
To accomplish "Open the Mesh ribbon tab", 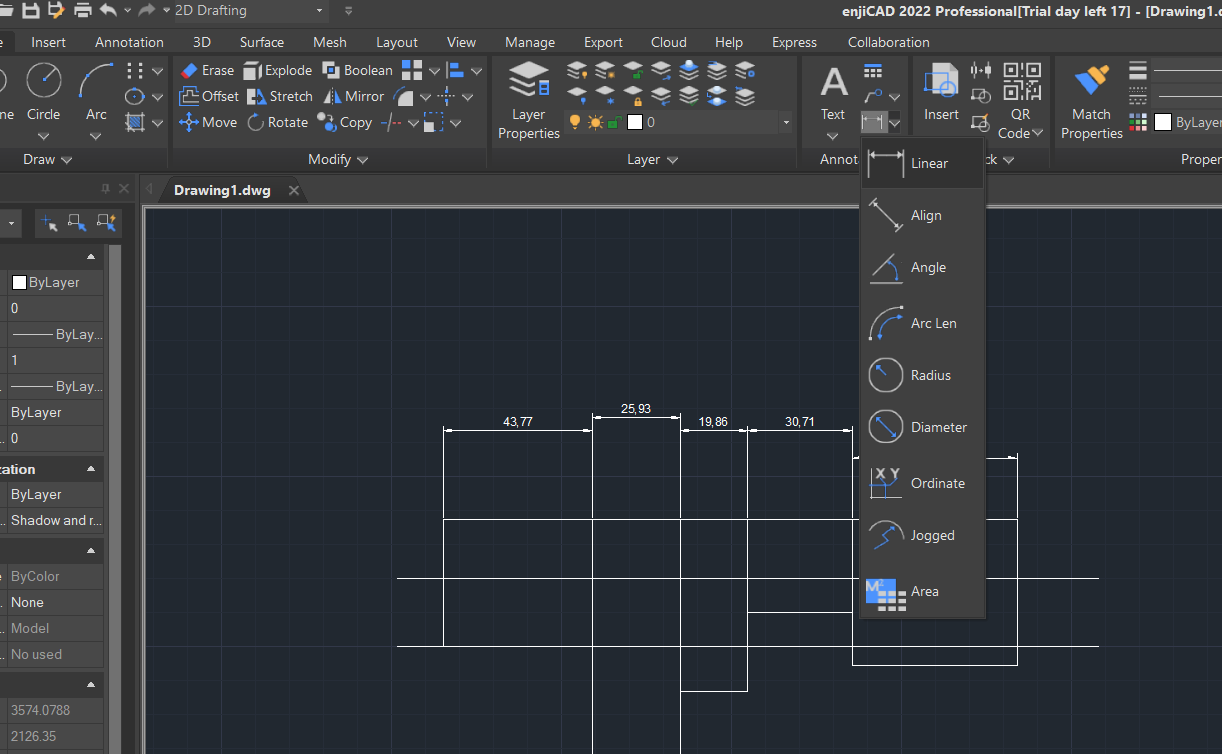I will pyautogui.click(x=330, y=42).
